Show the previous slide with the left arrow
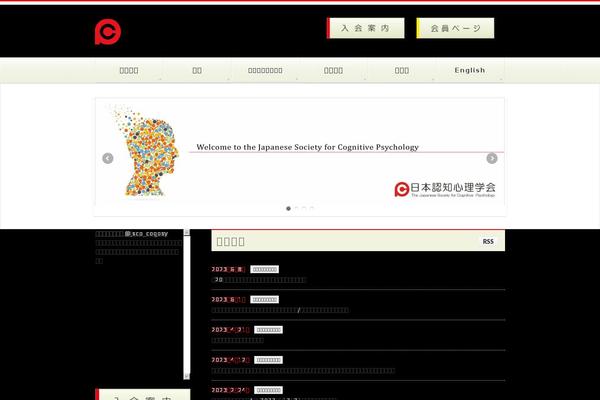The height and width of the screenshot is (400, 600). 108,158
